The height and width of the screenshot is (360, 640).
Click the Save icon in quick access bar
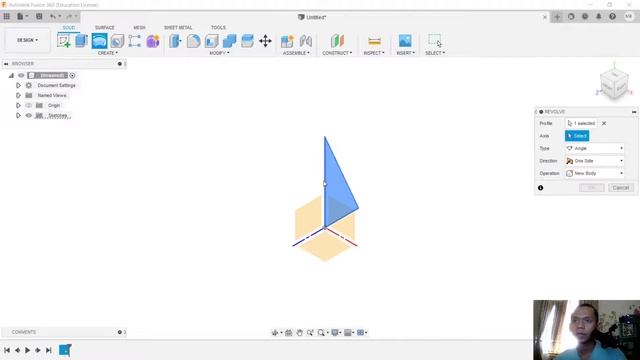point(39,16)
